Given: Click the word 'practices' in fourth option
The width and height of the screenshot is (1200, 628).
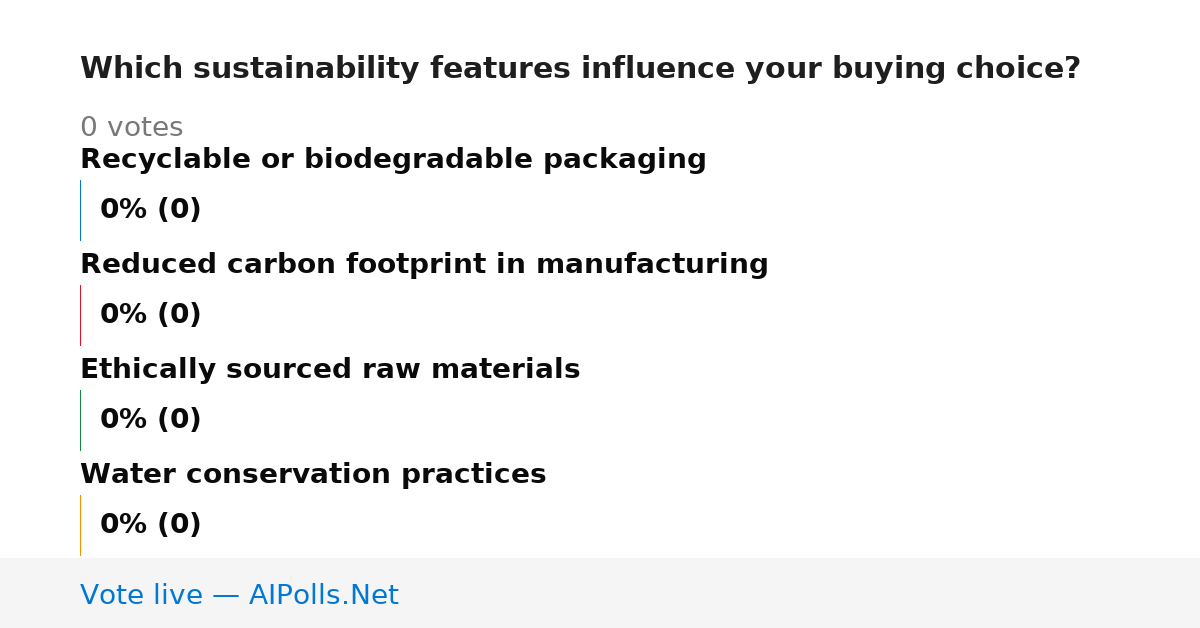Looking at the screenshot, I should [474, 475].
